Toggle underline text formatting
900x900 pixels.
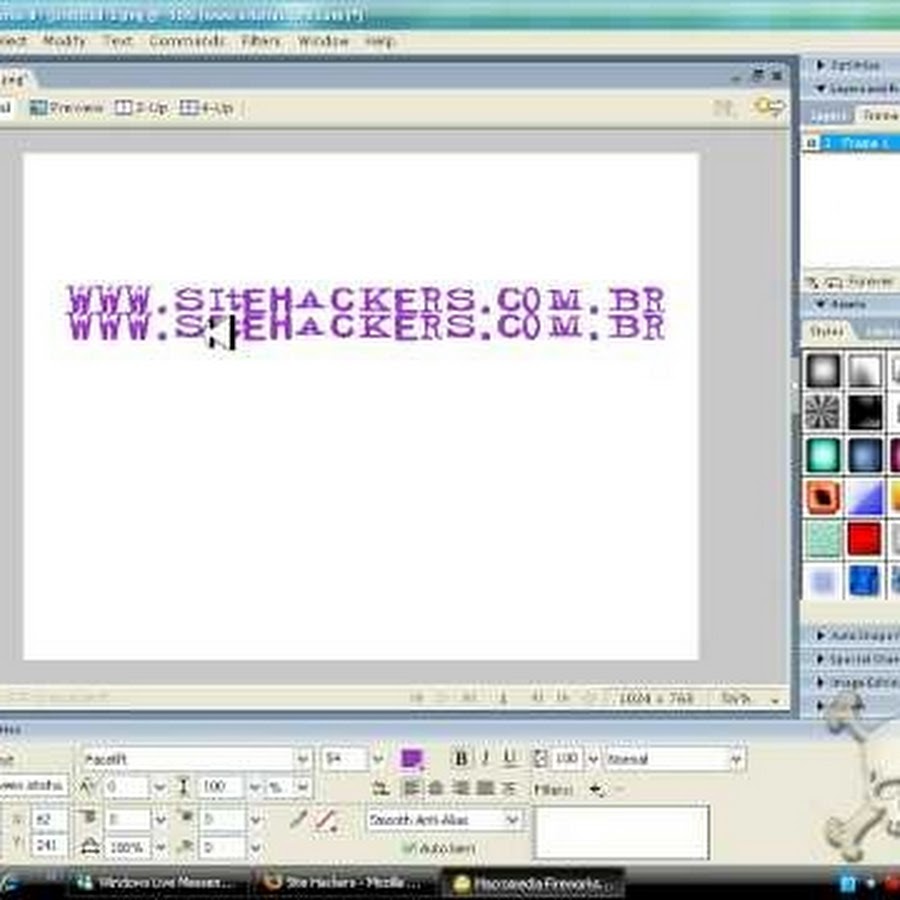[510, 758]
